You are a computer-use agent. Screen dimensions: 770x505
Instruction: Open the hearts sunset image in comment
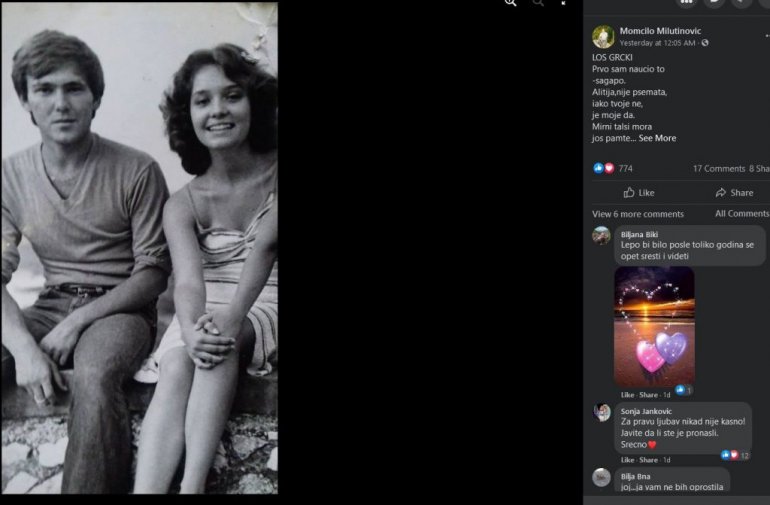[x=653, y=326]
